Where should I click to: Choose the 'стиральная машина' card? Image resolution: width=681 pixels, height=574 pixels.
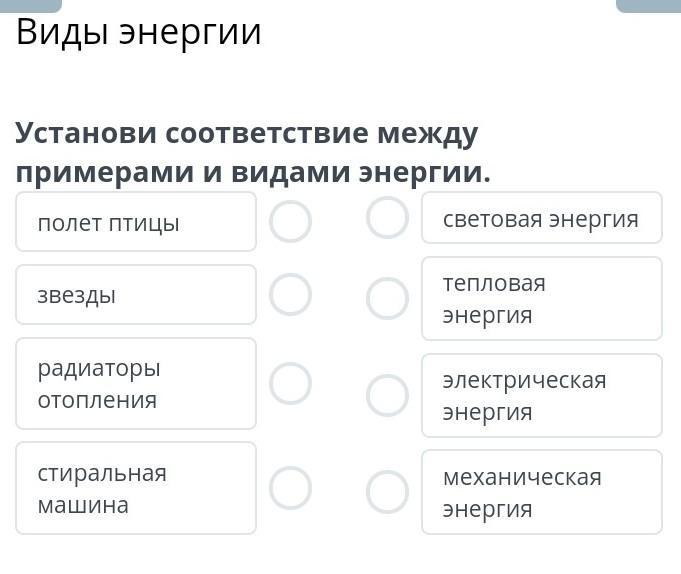pyautogui.click(x=136, y=488)
